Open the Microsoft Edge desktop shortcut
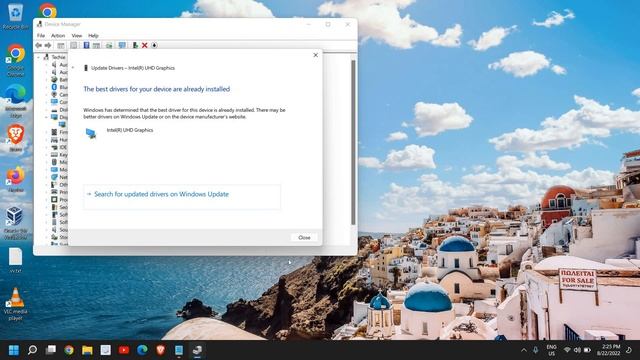The width and height of the screenshot is (640, 360). point(16,101)
